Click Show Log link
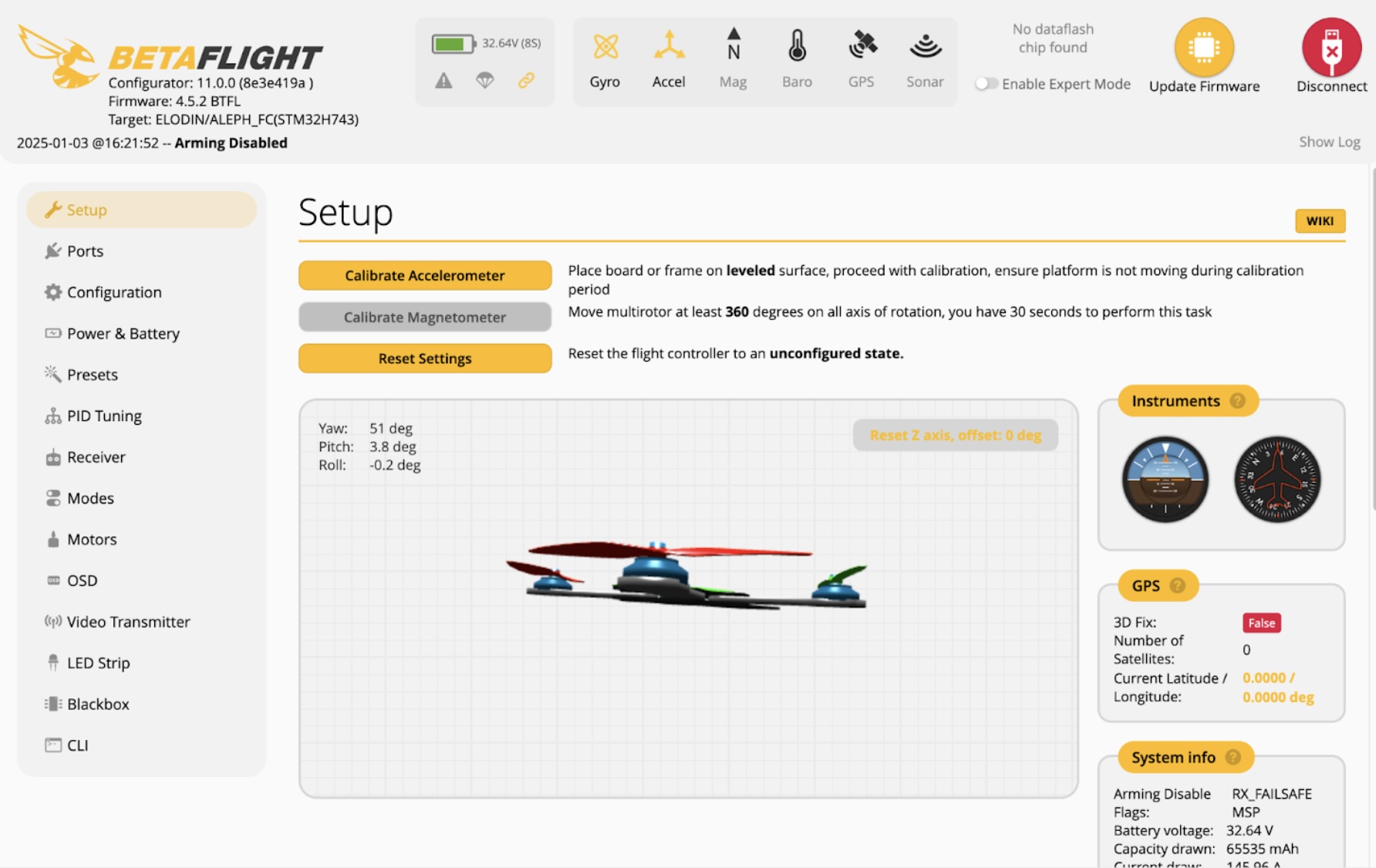This screenshot has height=868, width=1376. tap(1330, 142)
